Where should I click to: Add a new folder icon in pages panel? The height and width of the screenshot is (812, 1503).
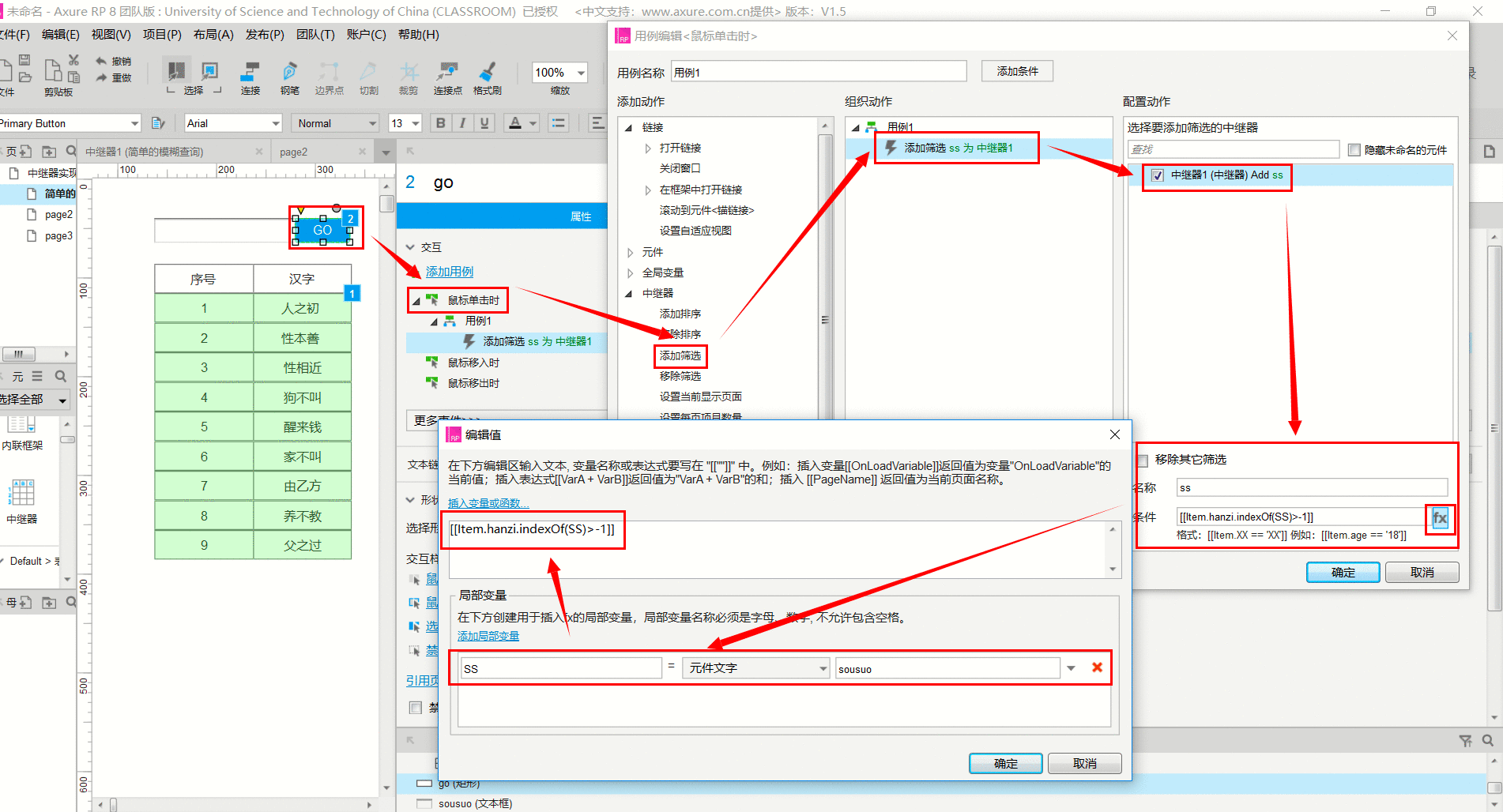[49, 151]
